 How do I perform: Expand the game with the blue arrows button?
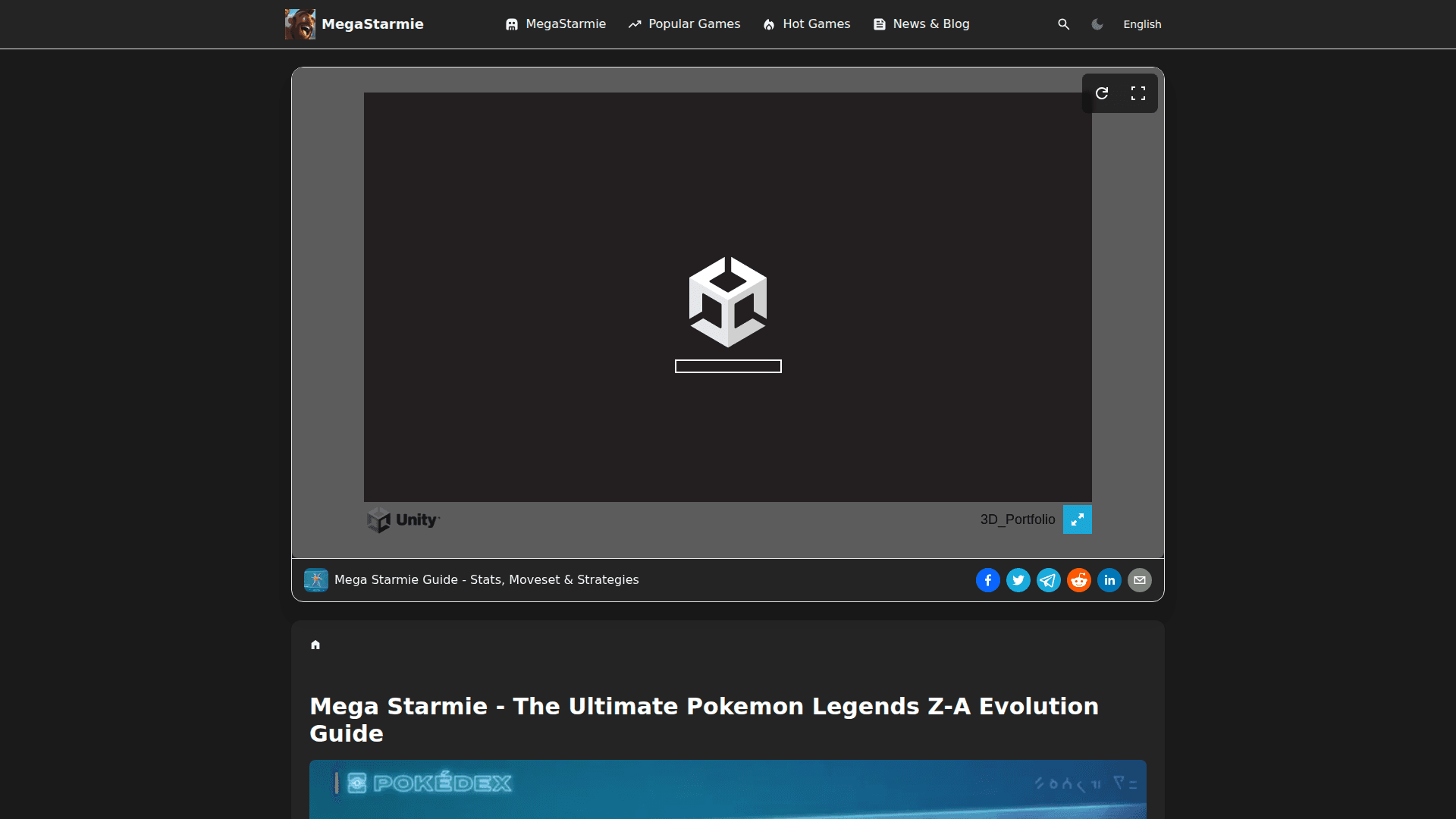point(1078,519)
